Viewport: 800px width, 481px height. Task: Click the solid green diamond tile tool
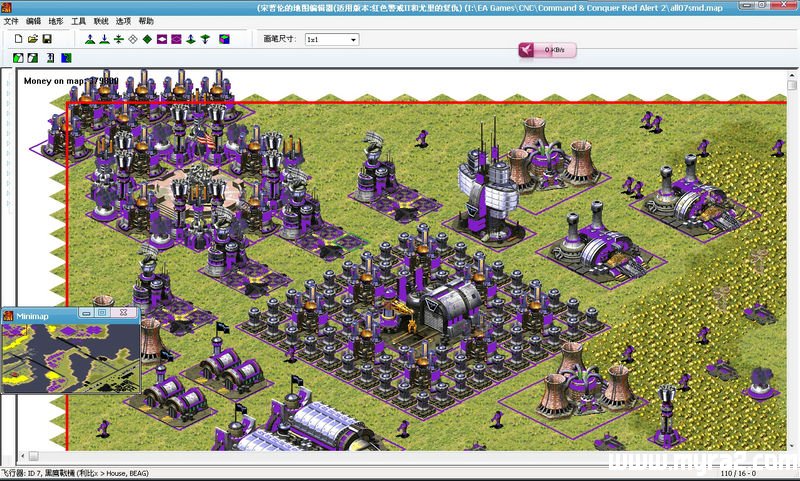point(147,39)
